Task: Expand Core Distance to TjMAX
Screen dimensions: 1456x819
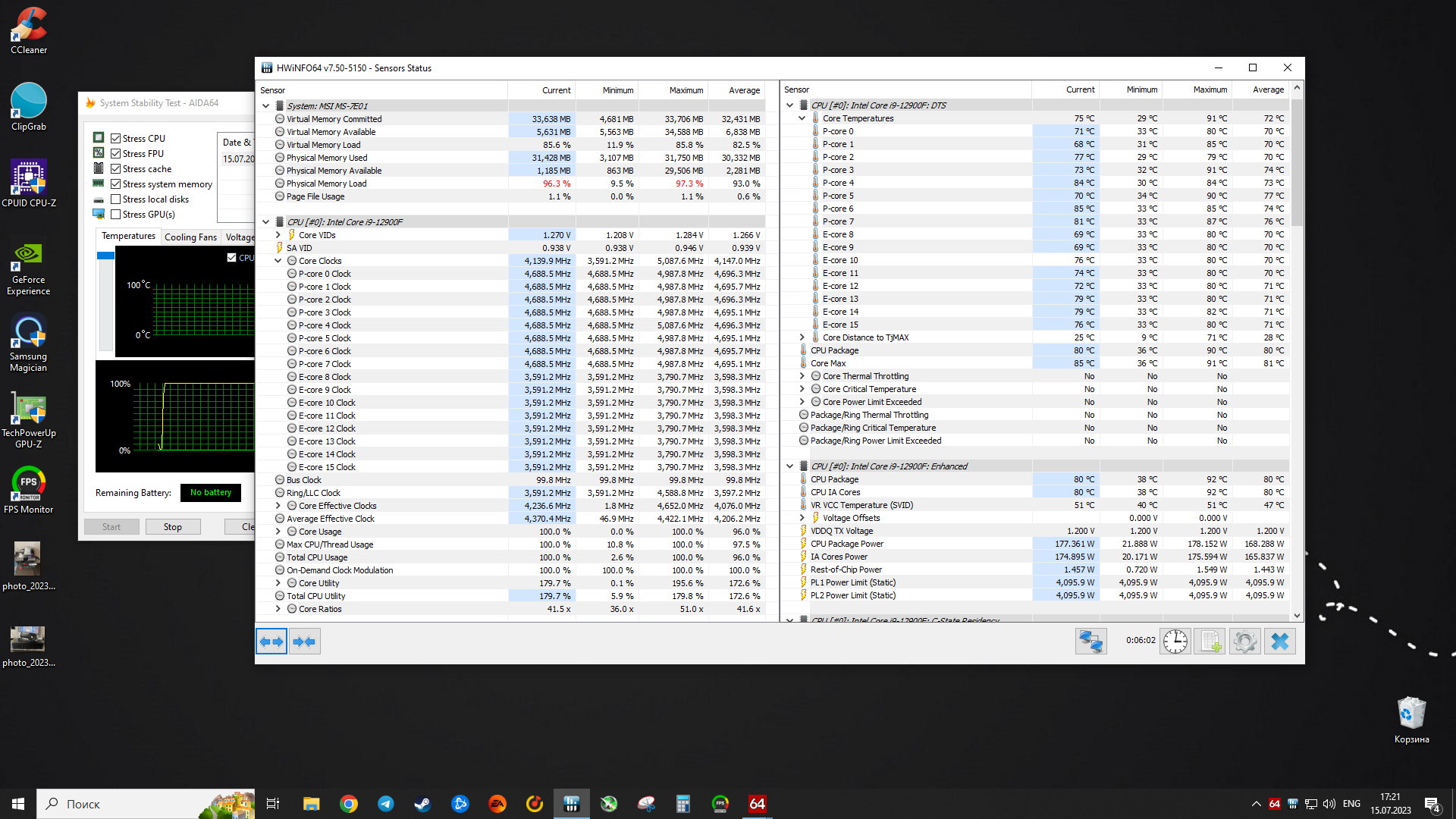Action: click(802, 337)
